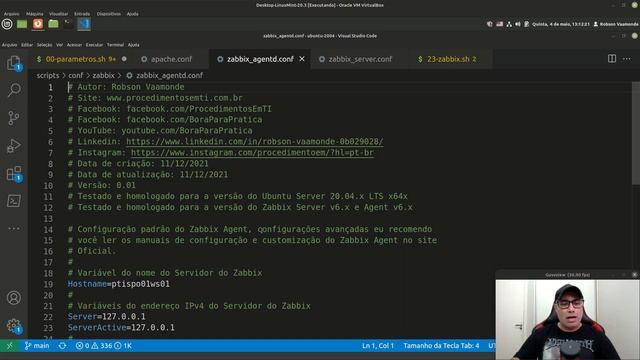Show additional views via activity bar ellipsis
This screenshot has width=640, height=360.
14,228
